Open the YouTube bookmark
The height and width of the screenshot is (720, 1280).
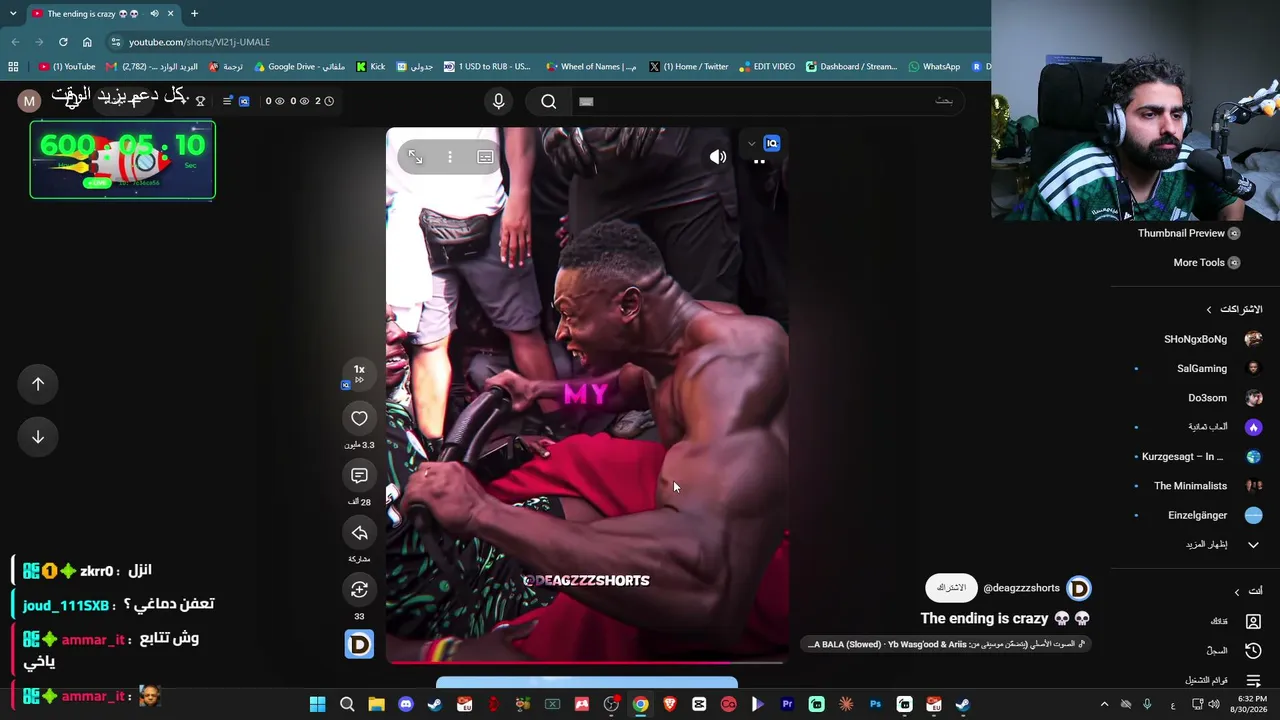click(67, 67)
